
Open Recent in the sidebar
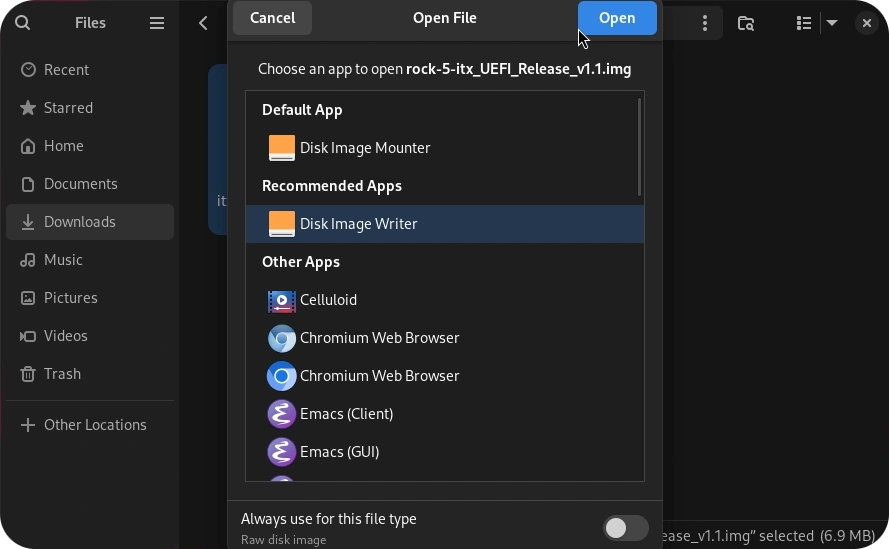click(90, 70)
